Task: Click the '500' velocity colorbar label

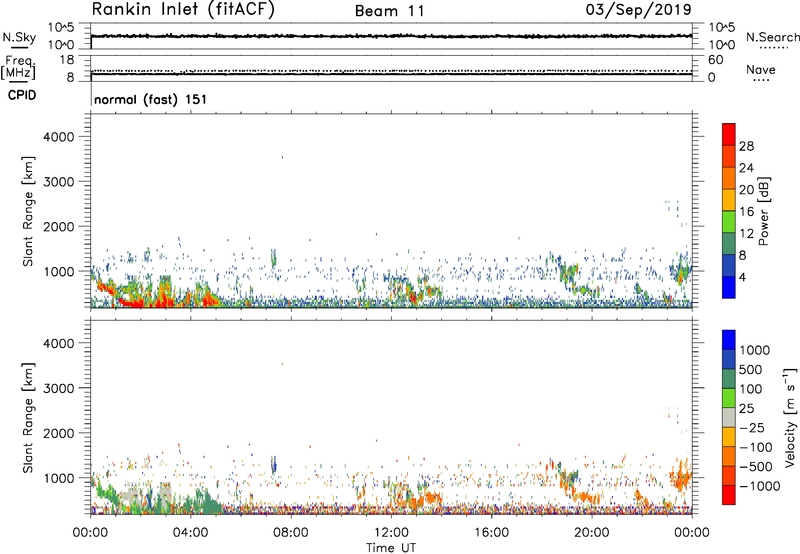Action: [x=751, y=370]
